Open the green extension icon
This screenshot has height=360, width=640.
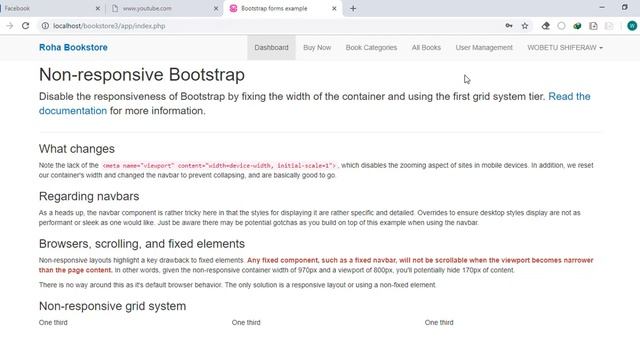tap(577, 26)
